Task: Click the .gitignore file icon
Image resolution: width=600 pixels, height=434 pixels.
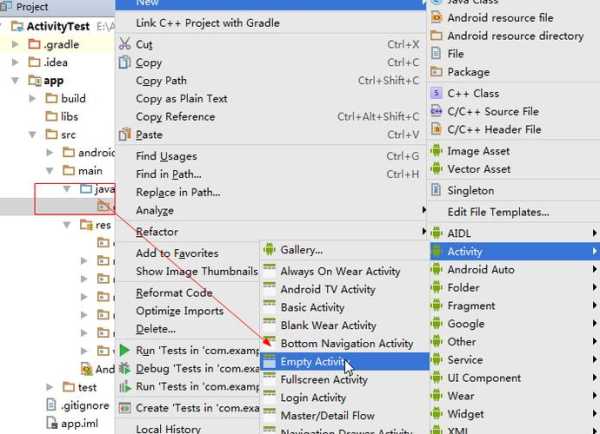Action: point(51,405)
